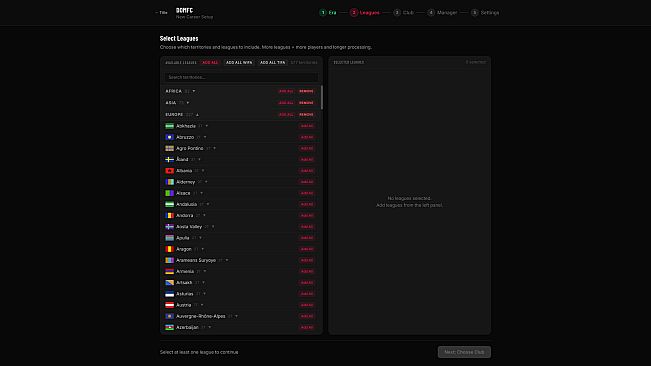Open the Manager setup step
Screen dimensions: 651x366
tap(443, 12)
